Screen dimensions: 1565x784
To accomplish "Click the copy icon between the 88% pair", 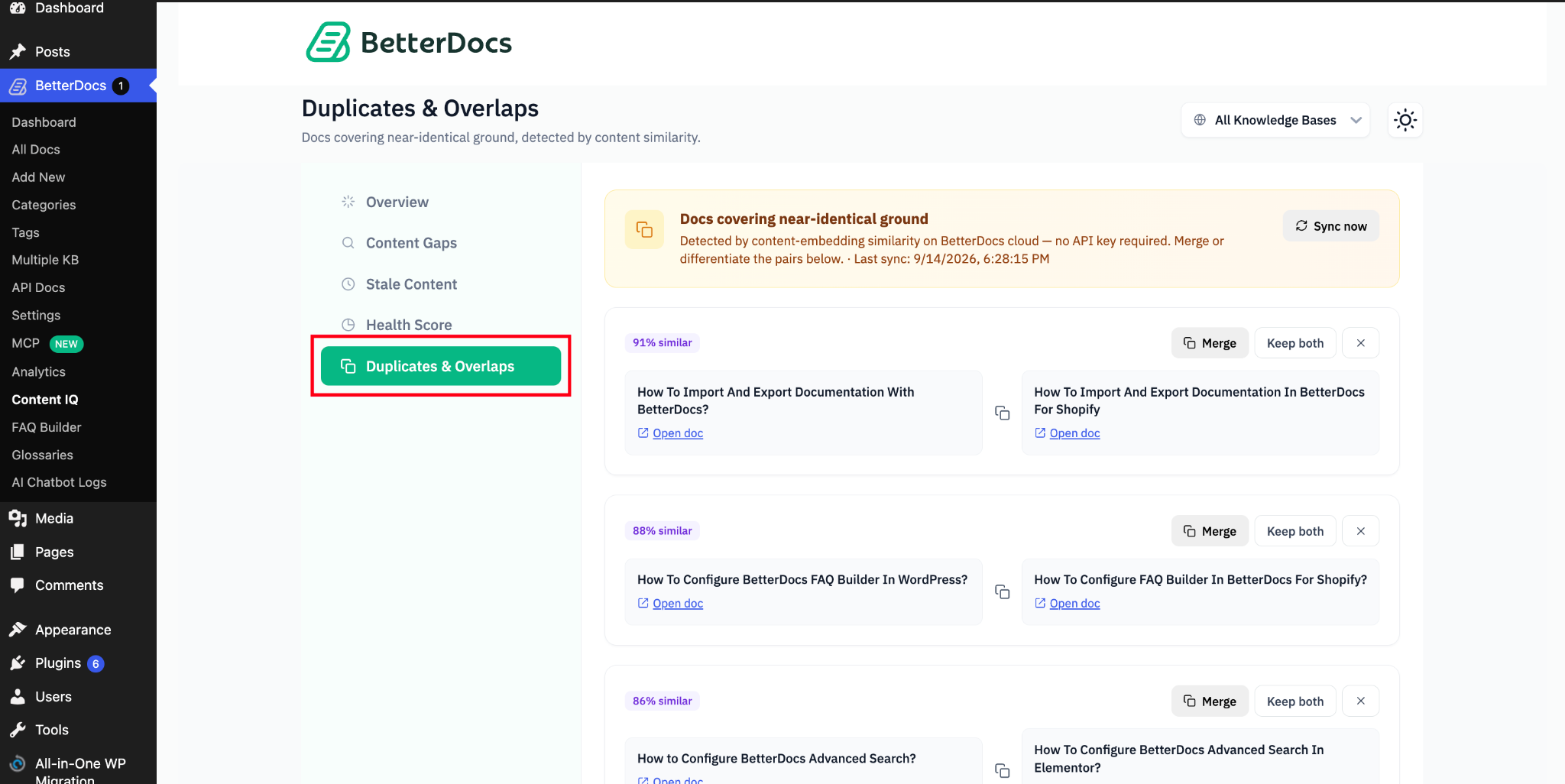I will [1002, 591].
